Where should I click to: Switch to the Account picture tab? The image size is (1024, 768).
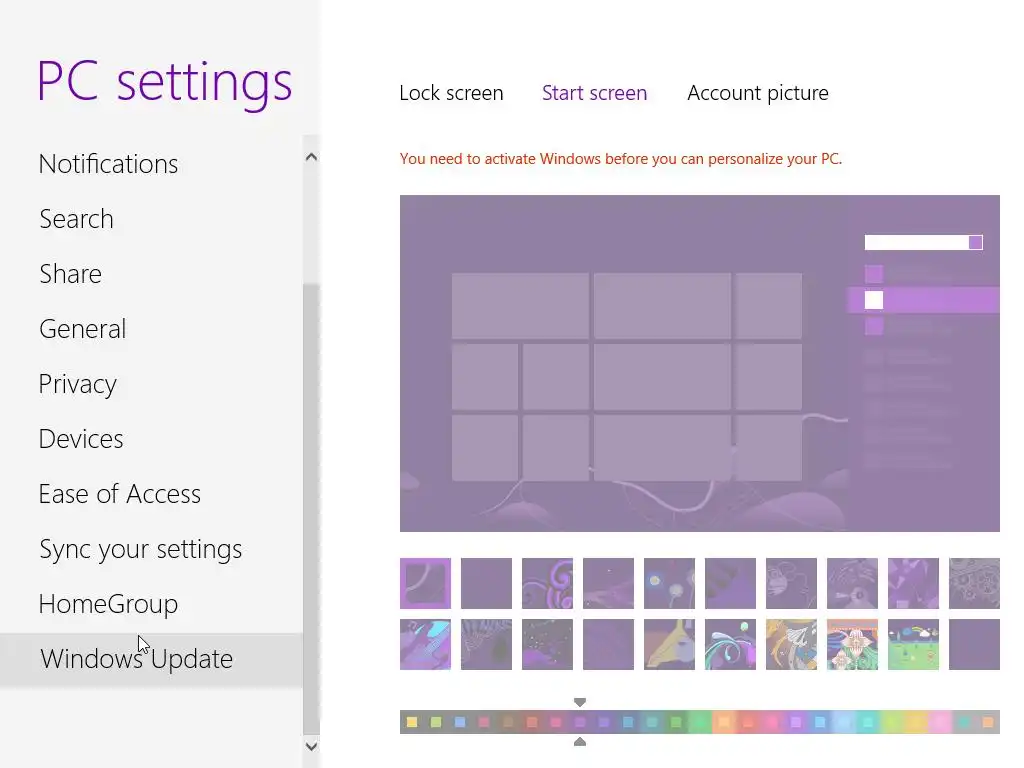(758, 93)
